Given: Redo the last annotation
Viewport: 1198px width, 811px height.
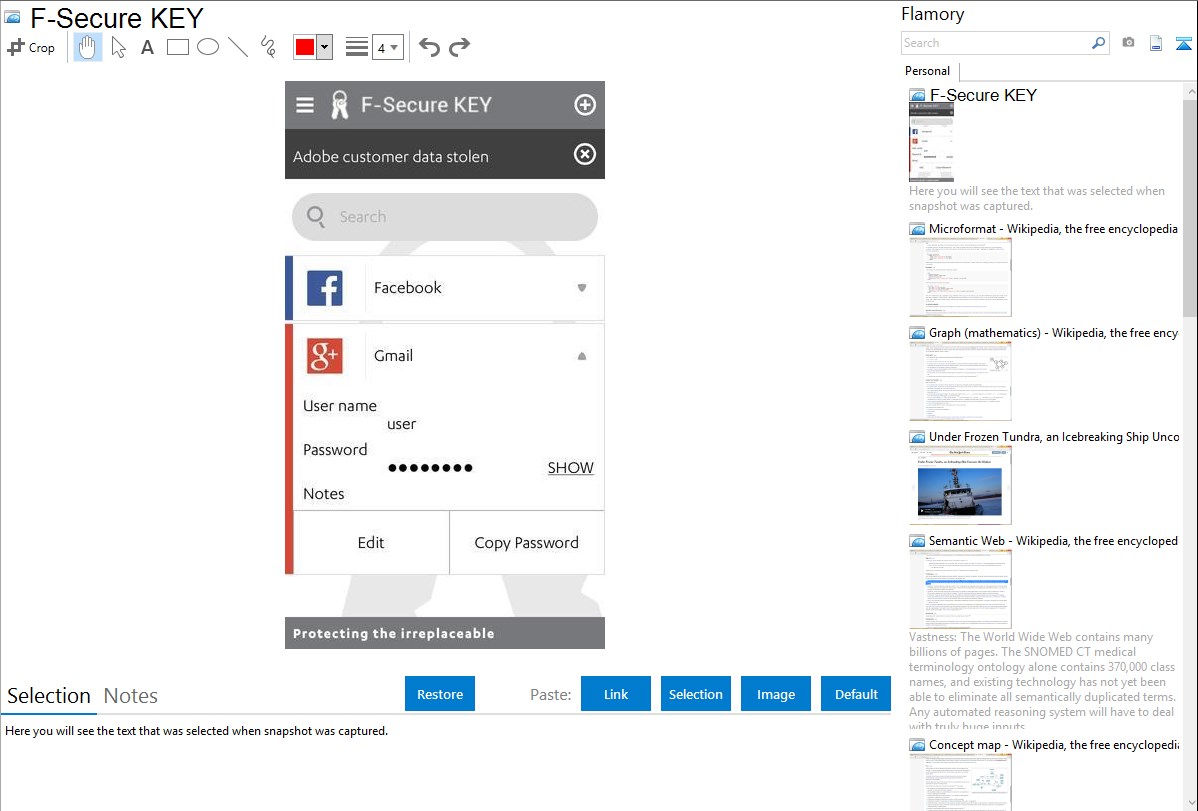Looking at the screenshot, I should (x=459, y=47).
